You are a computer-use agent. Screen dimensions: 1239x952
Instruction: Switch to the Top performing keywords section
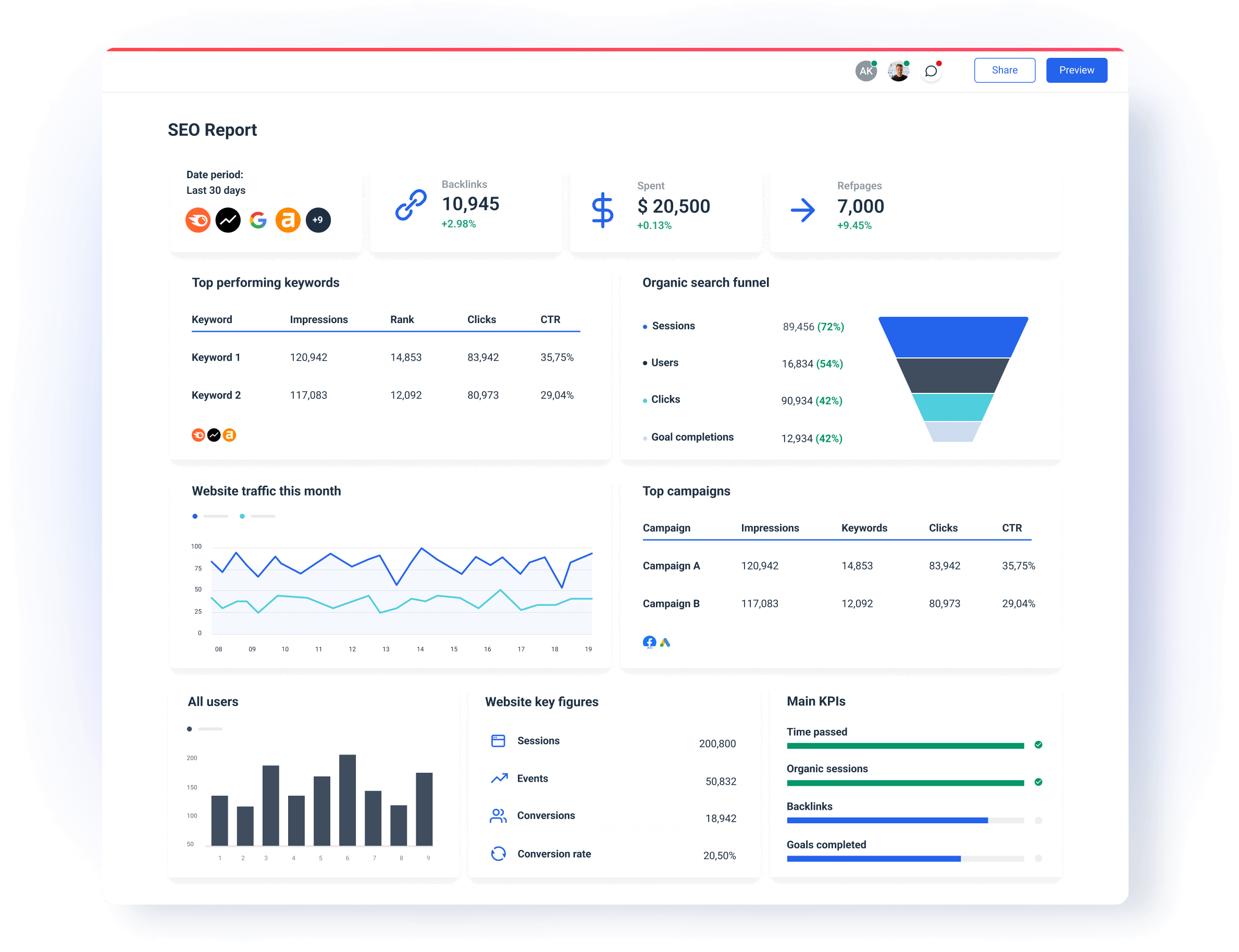[265, 282]
